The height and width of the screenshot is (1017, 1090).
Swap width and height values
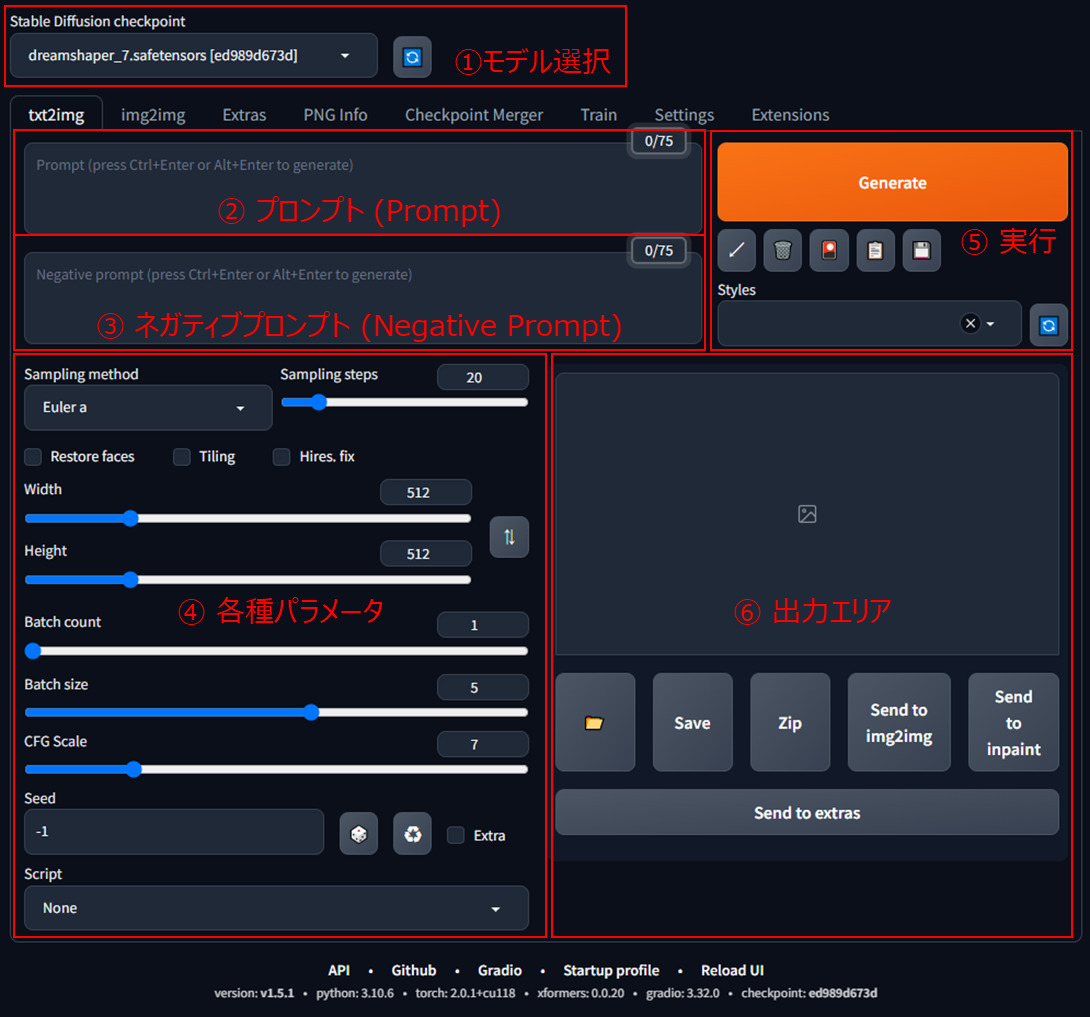click(x=509, y=537)
